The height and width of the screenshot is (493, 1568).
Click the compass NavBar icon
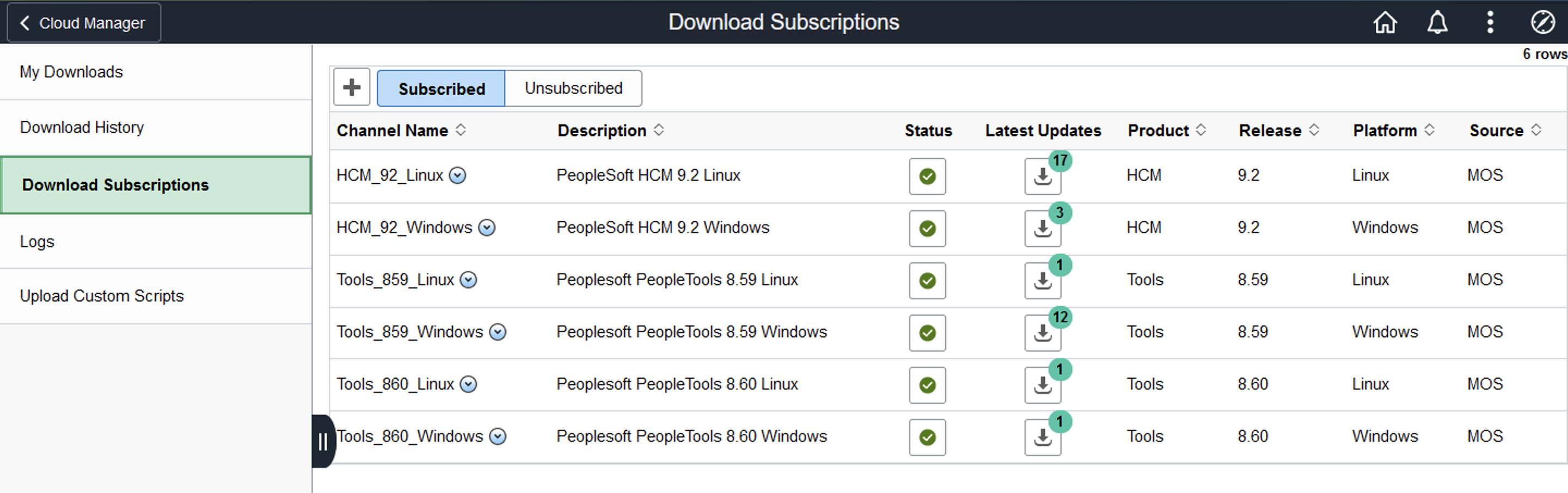click(1542, 23)
